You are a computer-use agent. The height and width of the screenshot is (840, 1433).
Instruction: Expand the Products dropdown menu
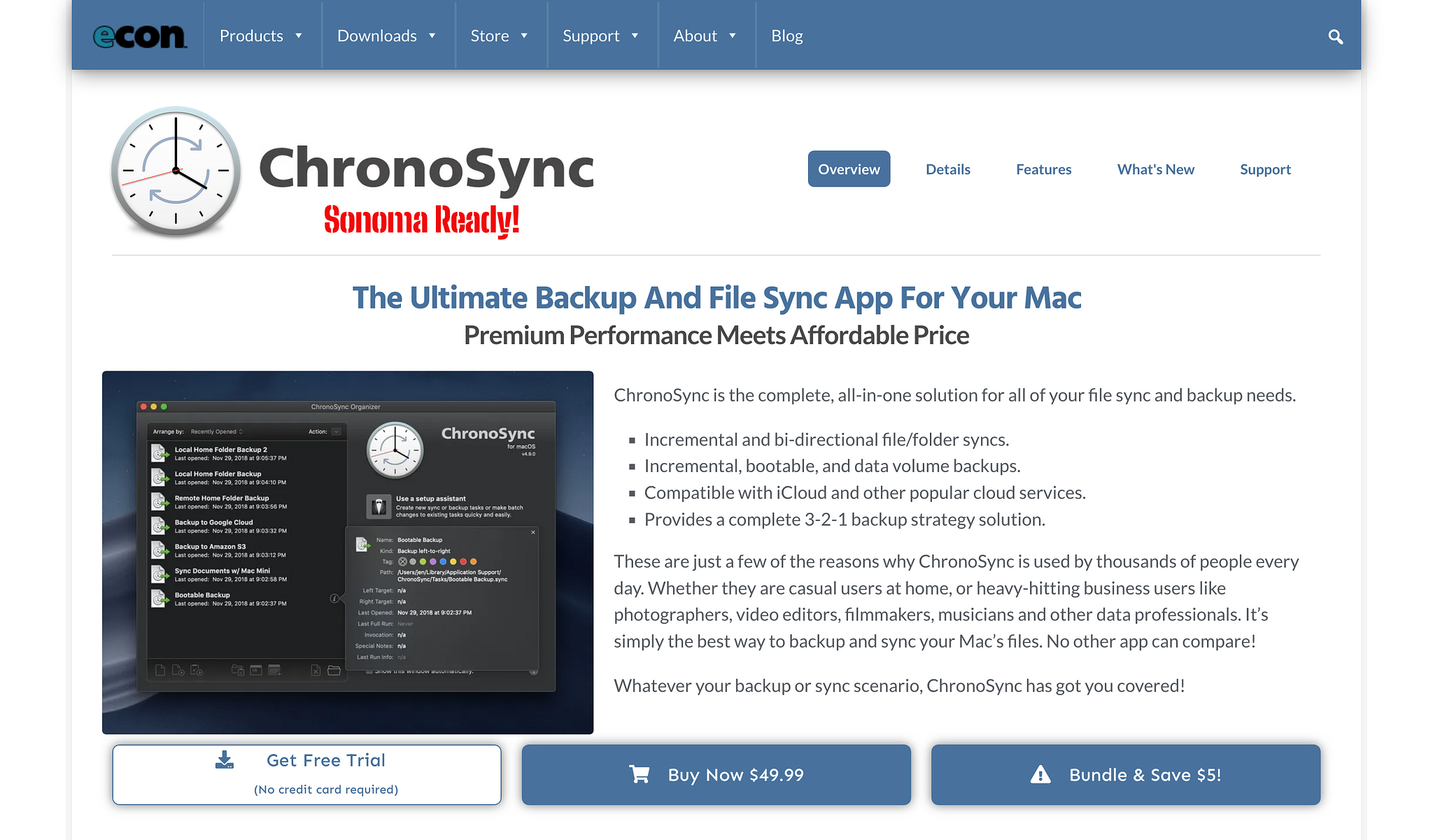click(259, 35)
